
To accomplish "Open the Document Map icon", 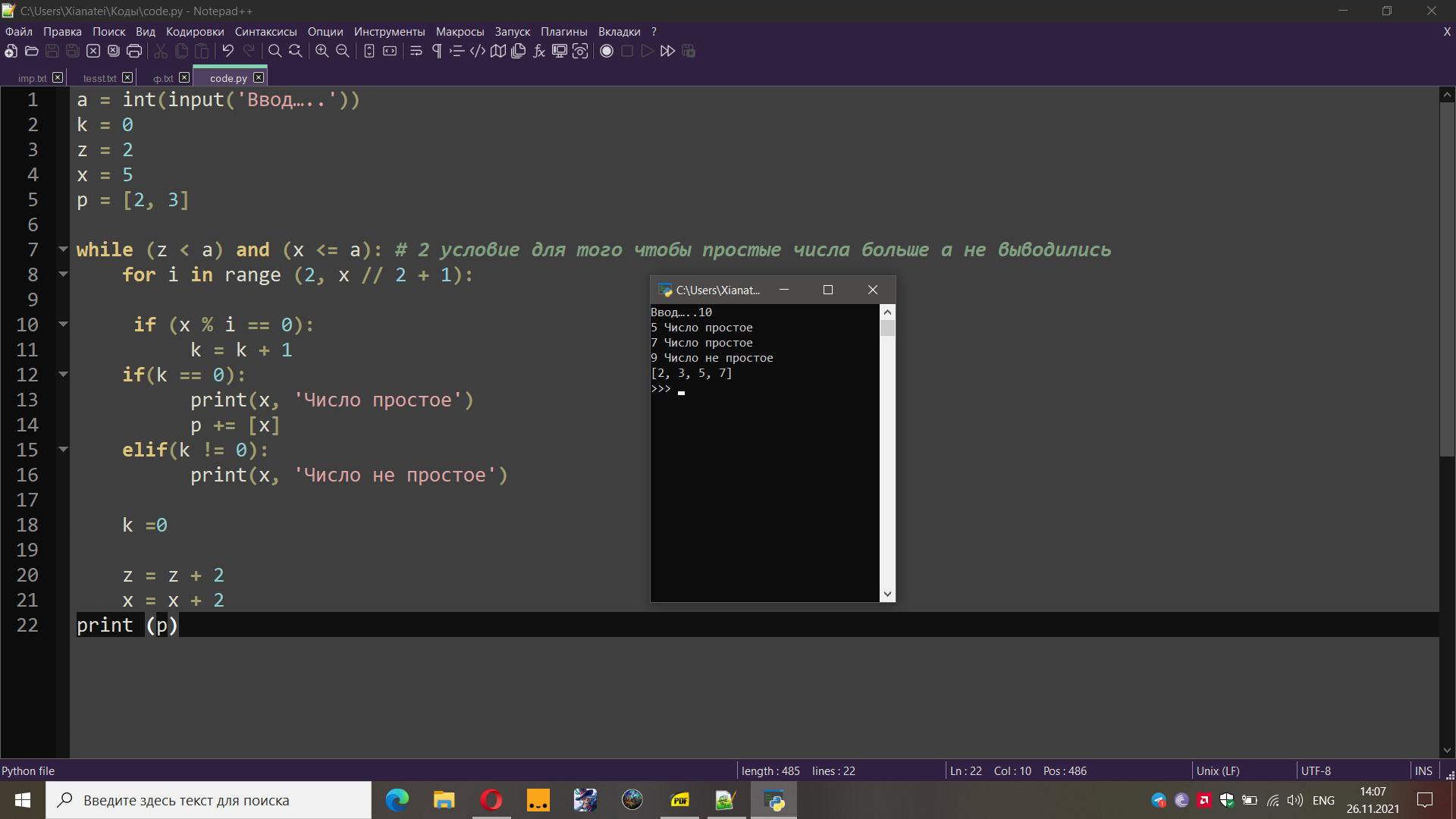I will 497,51.
